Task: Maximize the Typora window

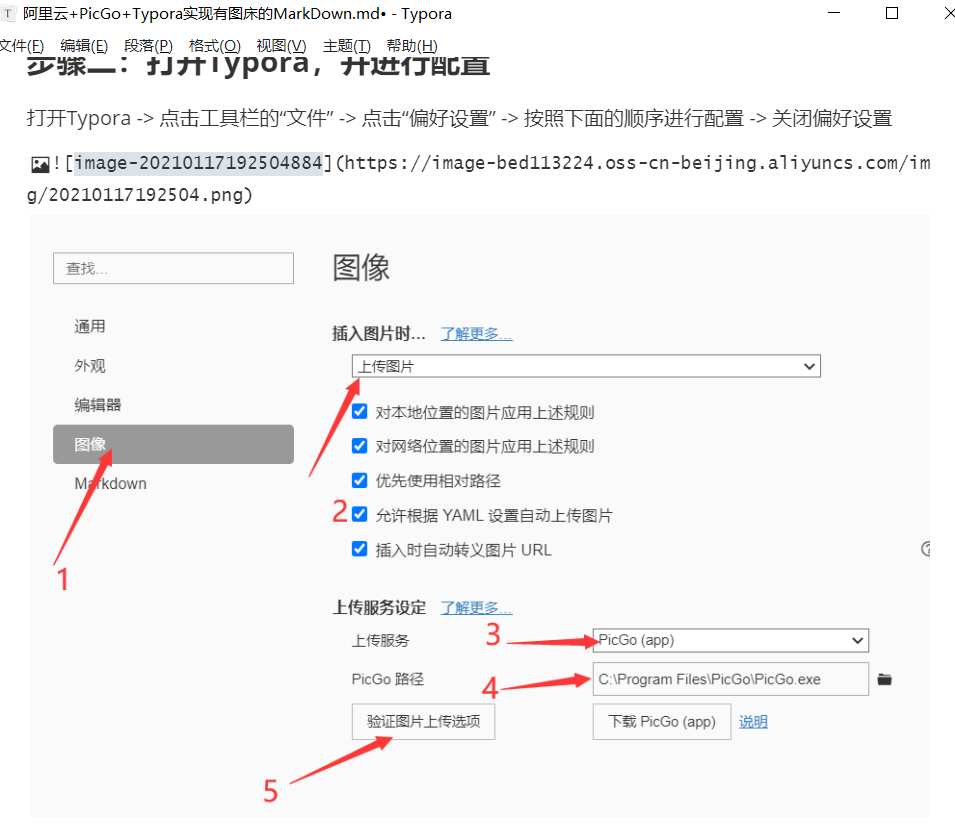Action: pyautogui.click(x=892, y=13)
